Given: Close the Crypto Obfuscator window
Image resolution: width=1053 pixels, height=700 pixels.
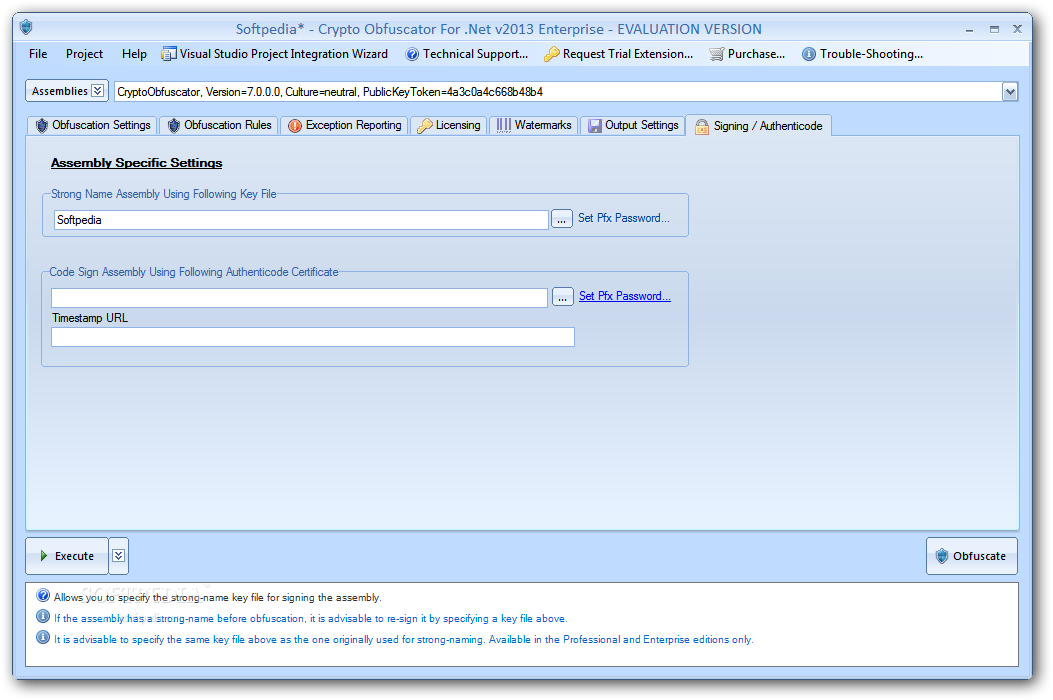Looking at the screenshot, I should click(1017, 29).
